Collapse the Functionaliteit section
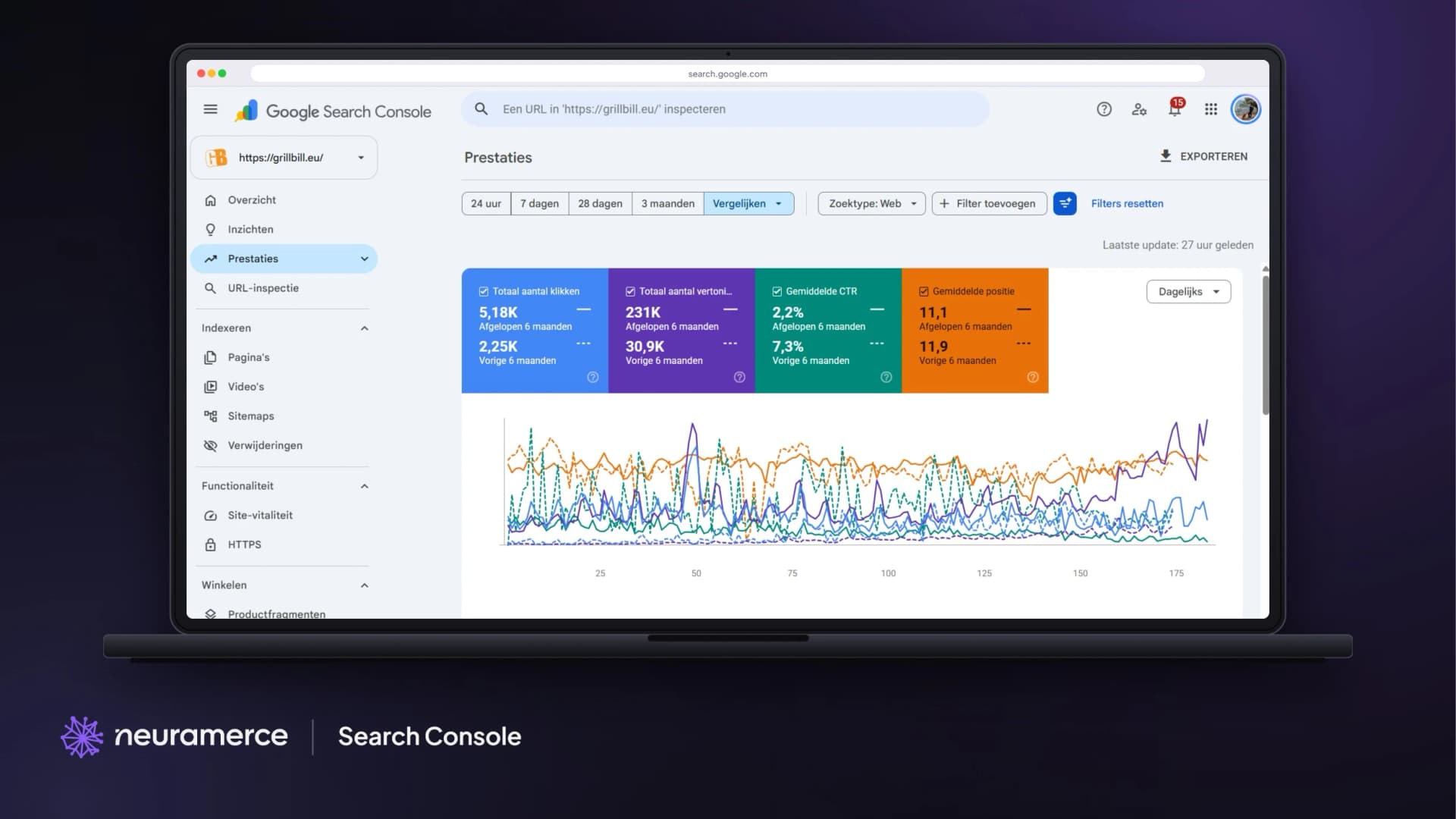This screenshot has height=819, width=1456. [x=364, y=486]
